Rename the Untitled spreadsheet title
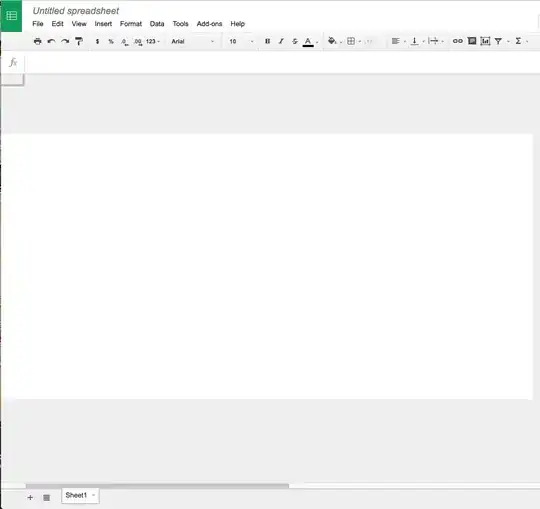 pyautogui.click(x=76, y=11)
